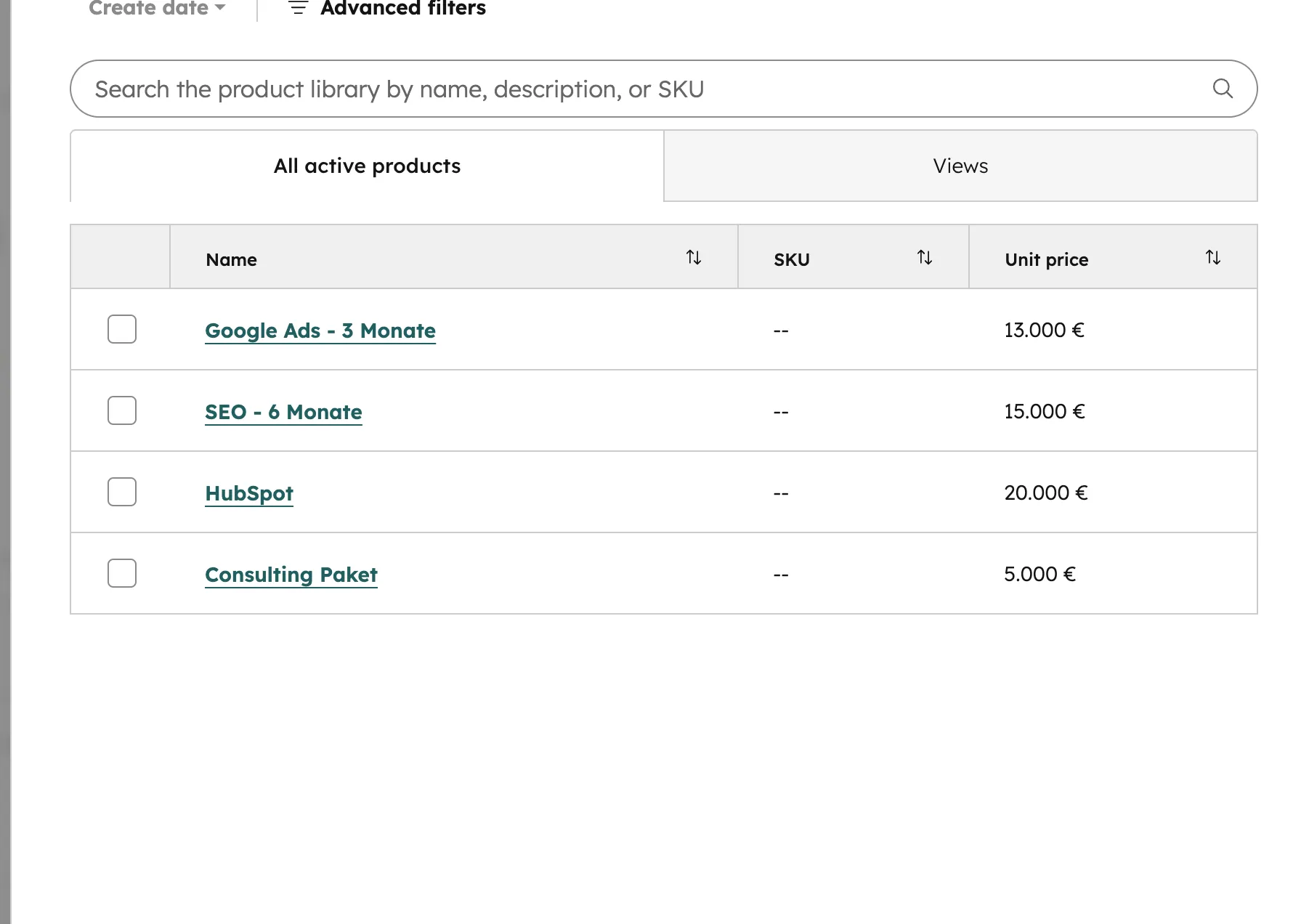
Task: Sort the Name column using its sort icon
Action: [694, 257]
